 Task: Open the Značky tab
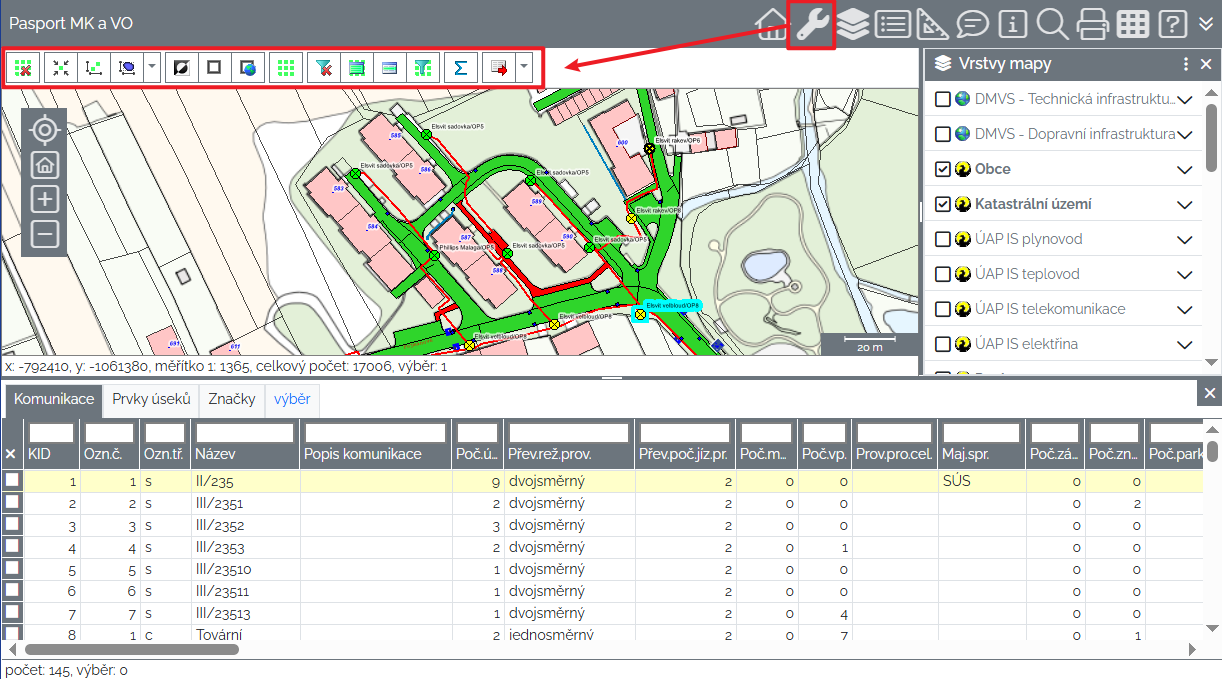point(231,400)
